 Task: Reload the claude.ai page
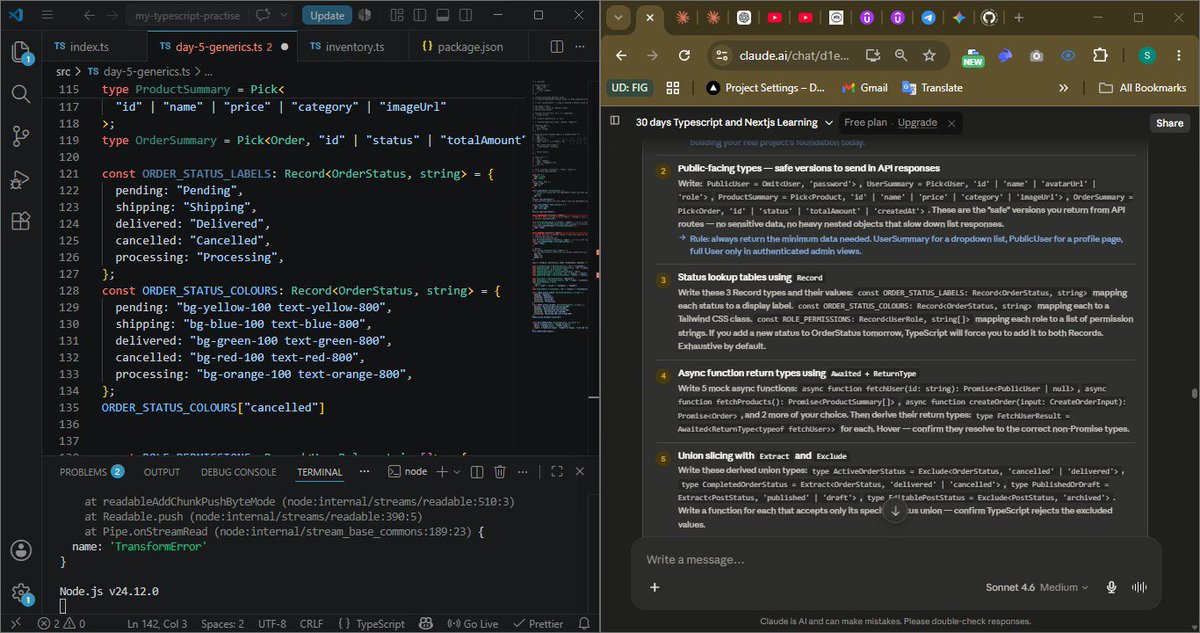(686, 56)
